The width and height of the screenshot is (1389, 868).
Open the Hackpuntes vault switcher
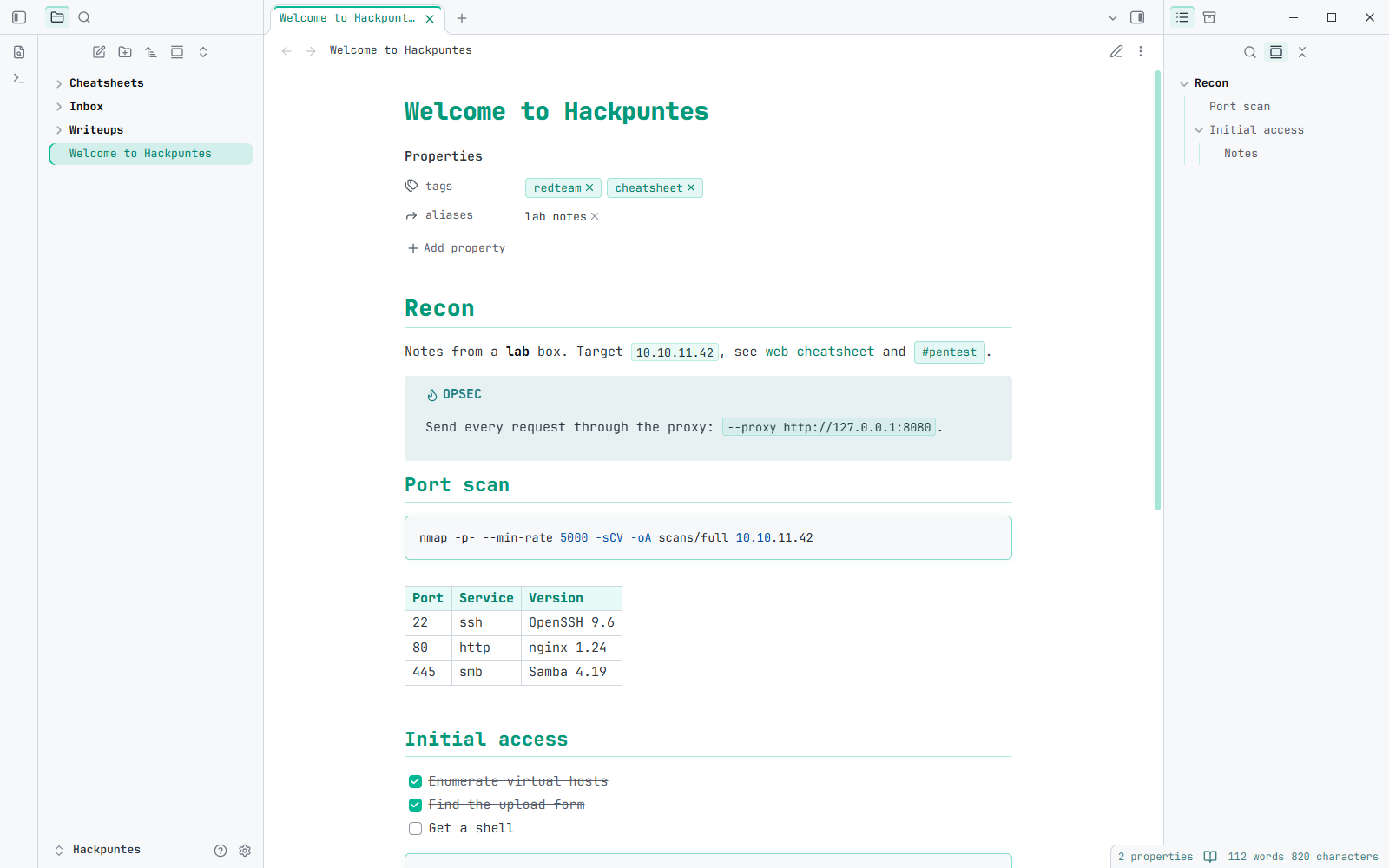(98, 850)
